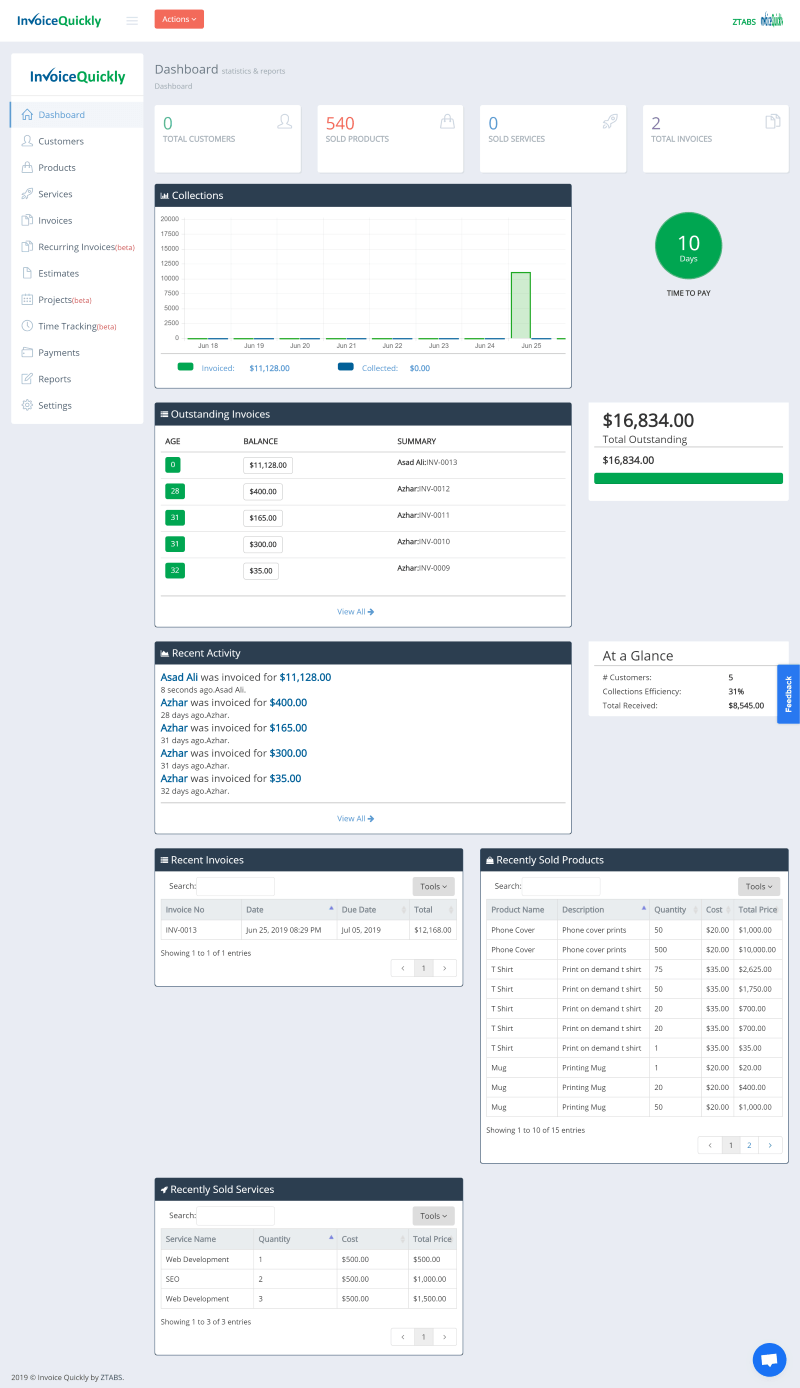Viewport: 800px width, 1388px height.
Task: Click $11,128.00 balance for INV-0013
Action: coord(268,465)
